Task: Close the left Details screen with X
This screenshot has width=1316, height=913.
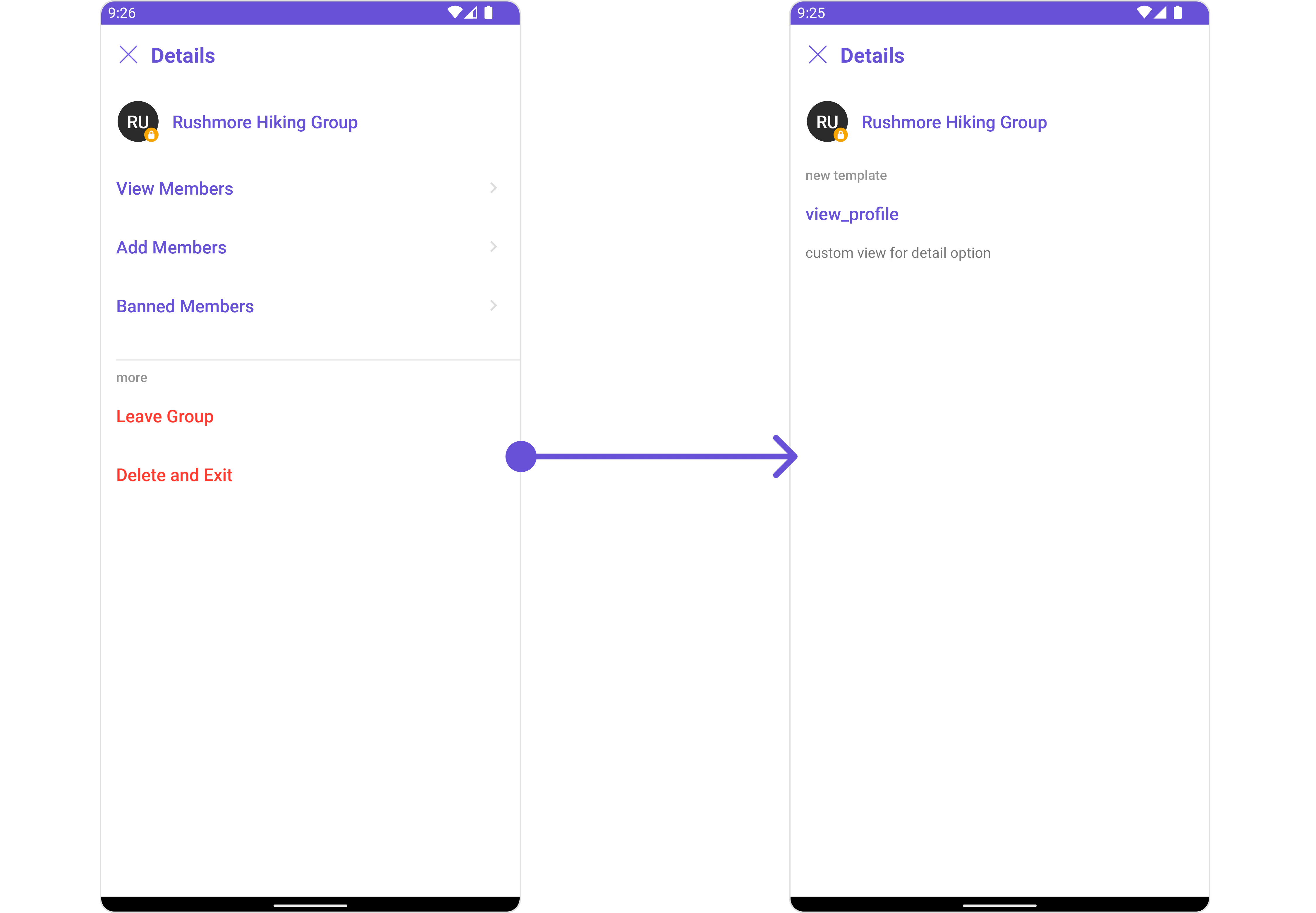Action: [x=128, y=55]
